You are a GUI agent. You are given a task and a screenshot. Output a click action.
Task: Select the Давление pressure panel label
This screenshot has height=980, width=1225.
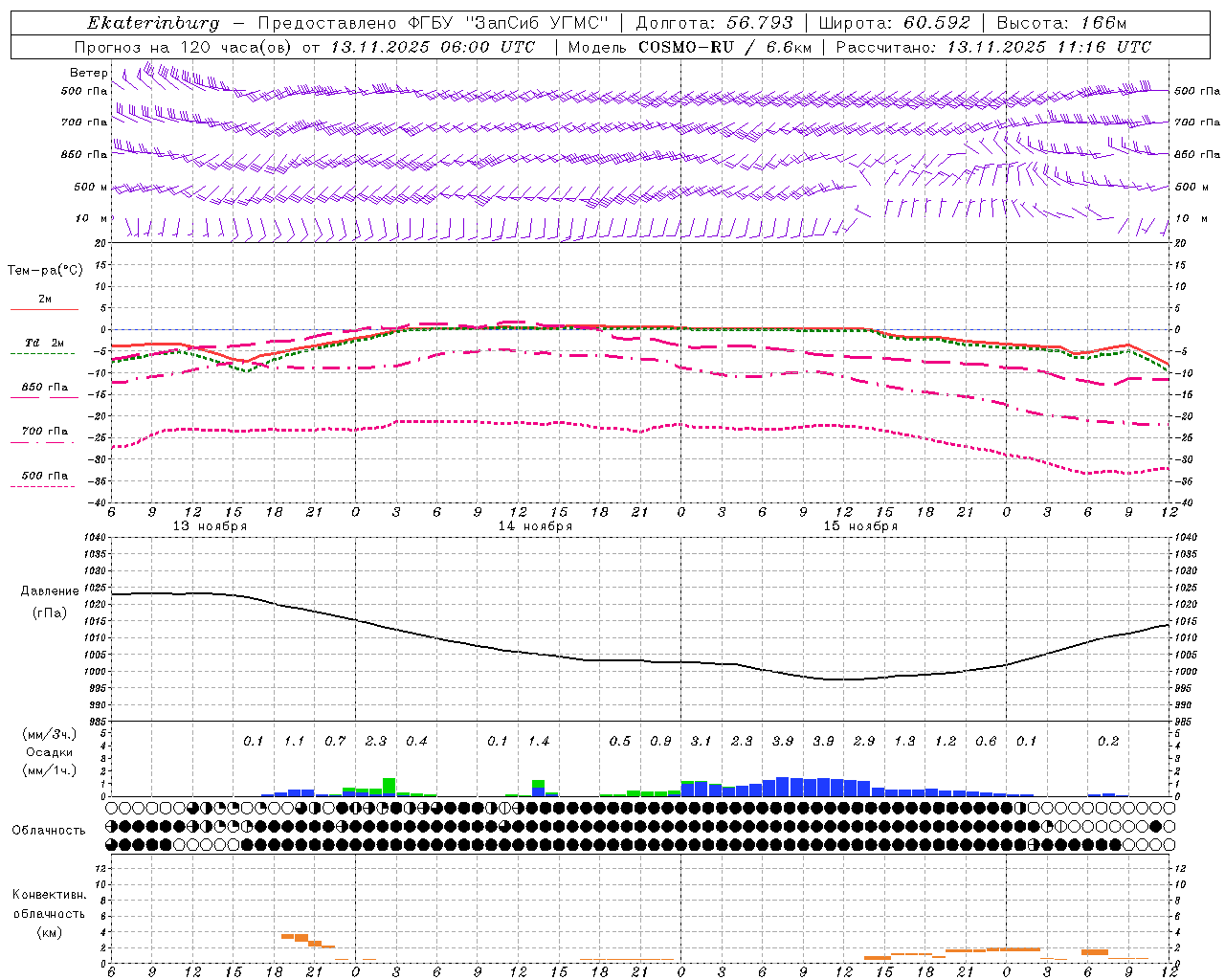click(x=50, y=591)
